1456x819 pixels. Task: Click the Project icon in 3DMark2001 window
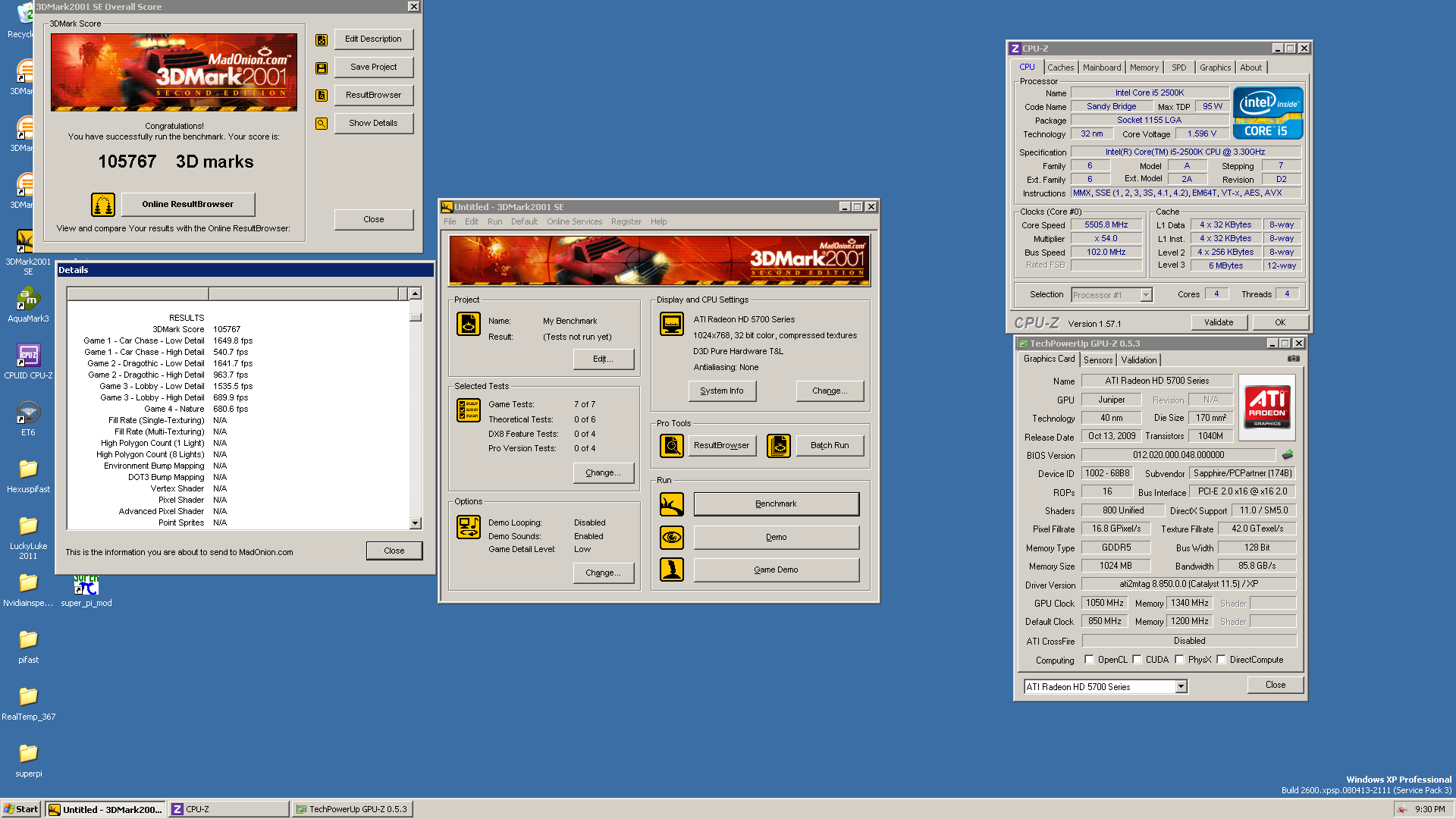pos(469,324)
